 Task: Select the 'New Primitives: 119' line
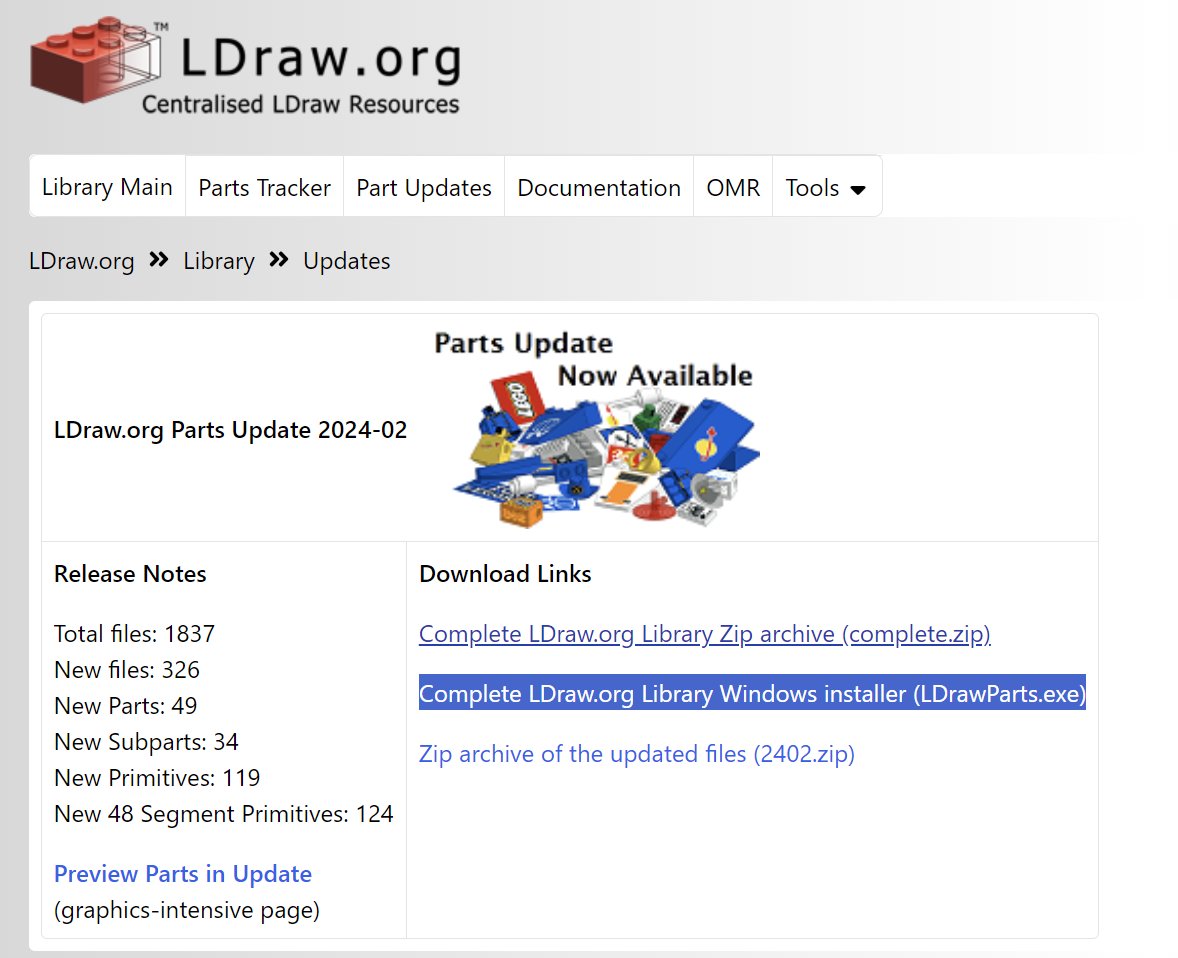pyautogui.click(x=157, y=778)
